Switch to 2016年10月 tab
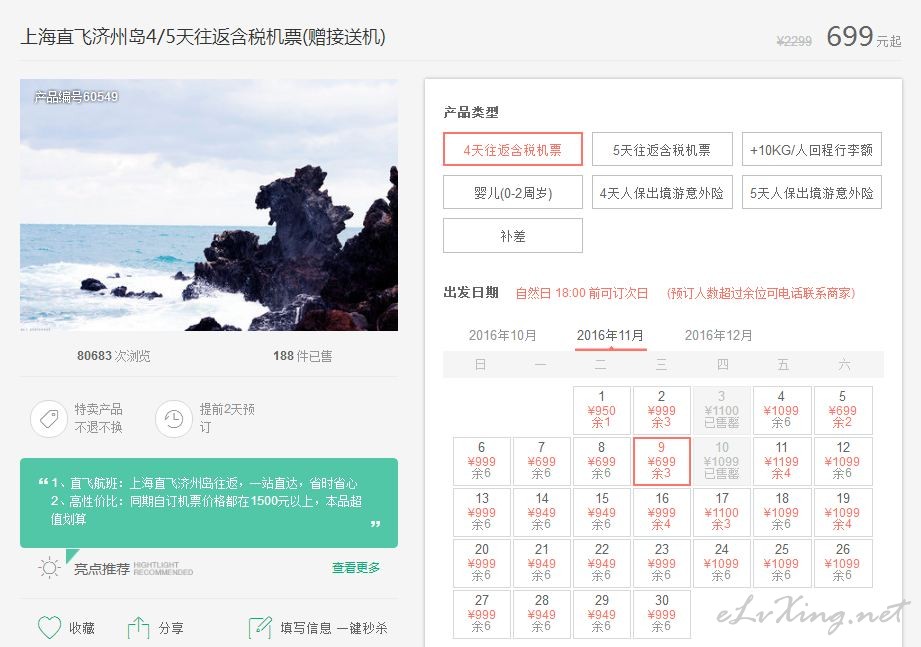The width and height of the screenshot is (921, 647). point(503,335)
